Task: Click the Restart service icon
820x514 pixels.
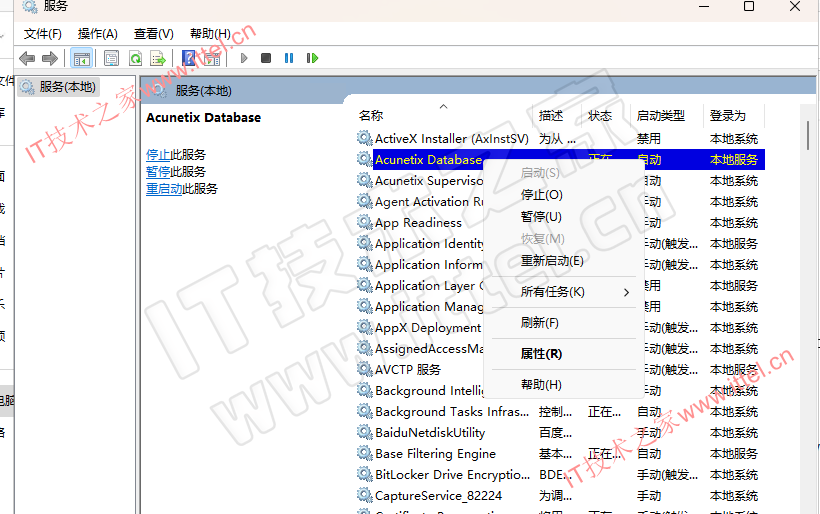Action: tap(312, 58)
